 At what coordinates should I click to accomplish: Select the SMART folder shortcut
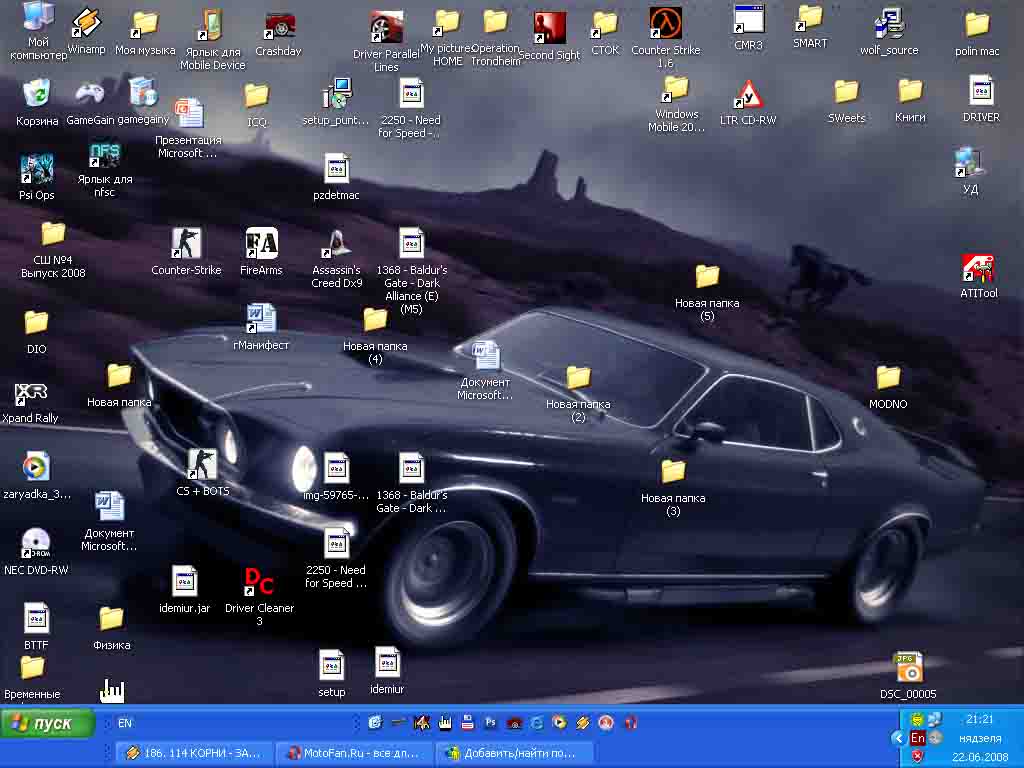coord(810,18)
